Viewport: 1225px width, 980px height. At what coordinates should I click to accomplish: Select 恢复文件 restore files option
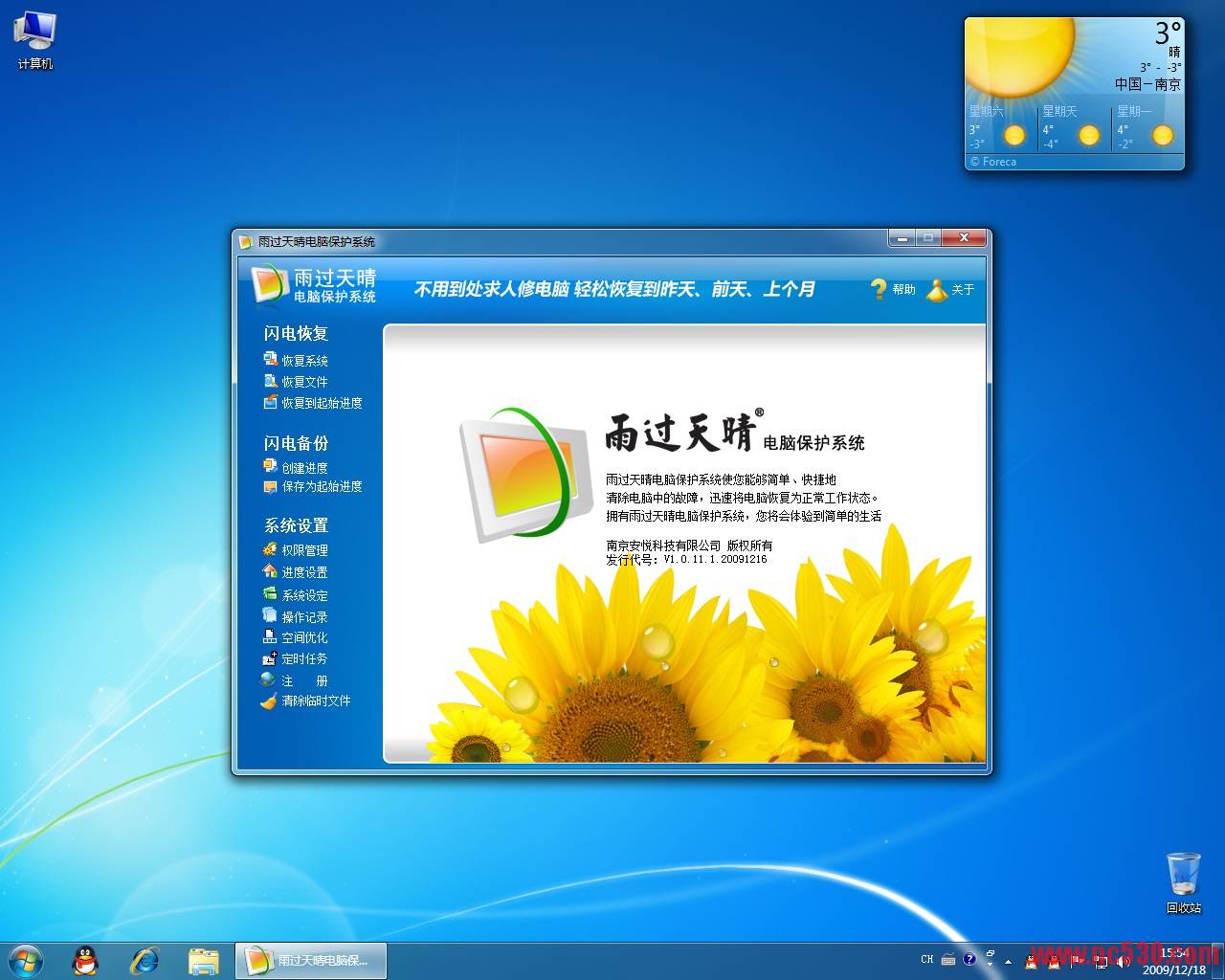(296, 382)
